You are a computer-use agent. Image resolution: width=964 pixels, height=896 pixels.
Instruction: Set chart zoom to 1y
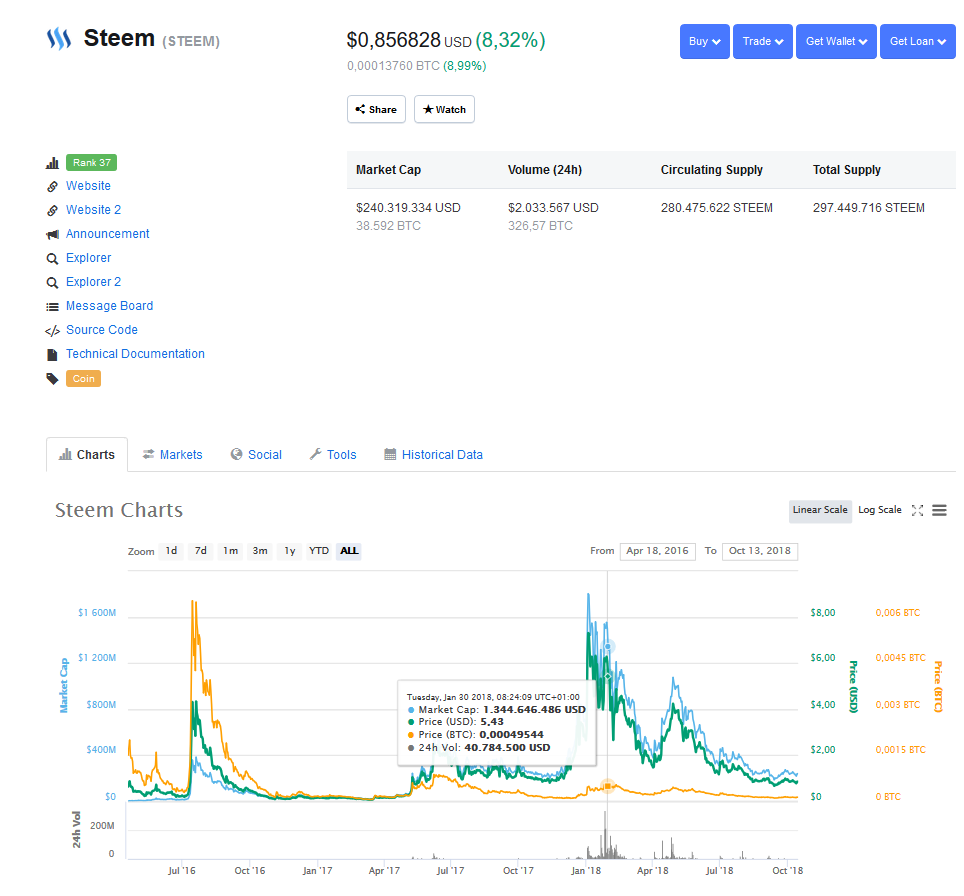coord(290,551)
